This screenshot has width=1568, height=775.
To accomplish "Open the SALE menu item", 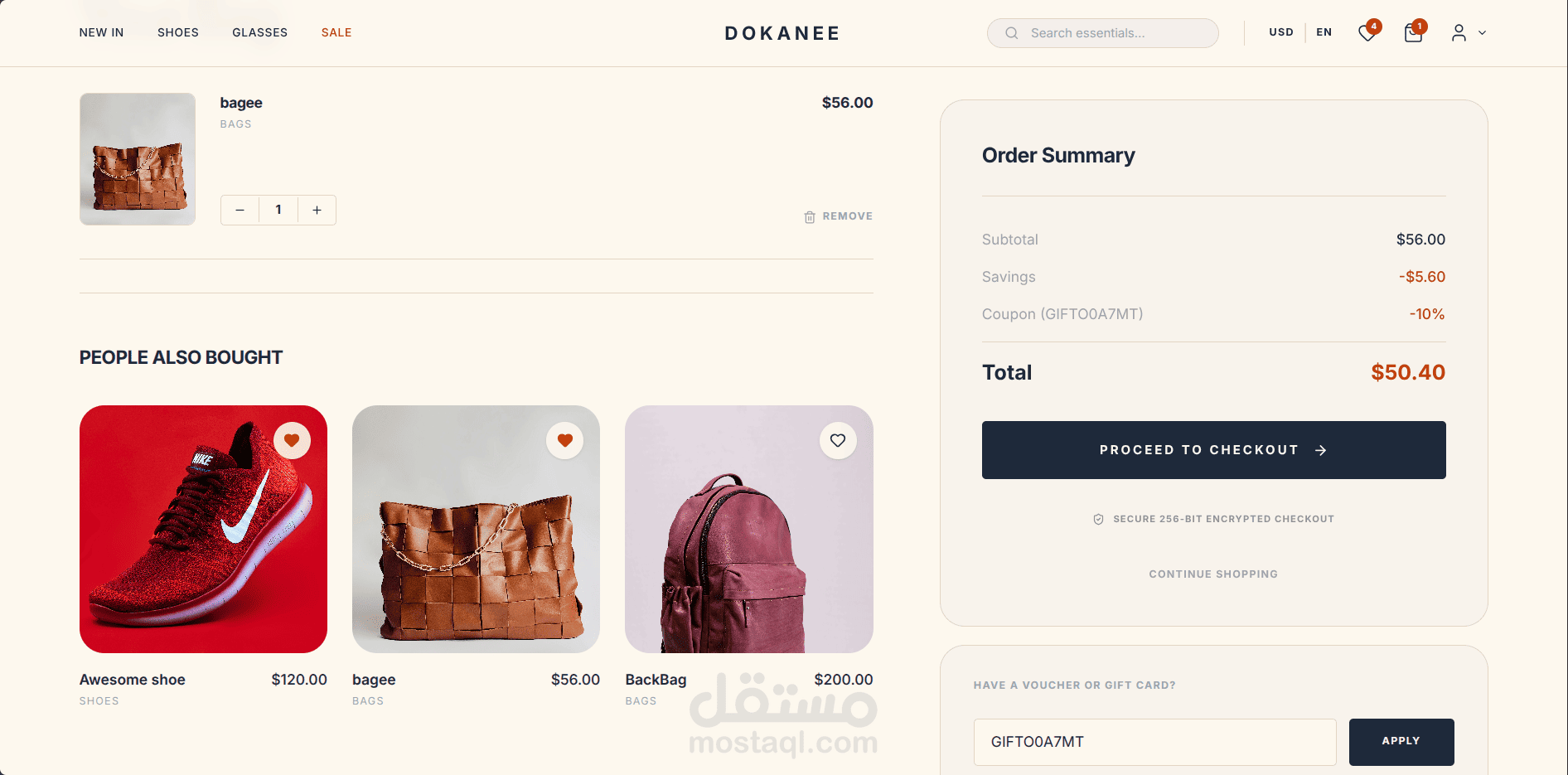I will click(336, 32).
